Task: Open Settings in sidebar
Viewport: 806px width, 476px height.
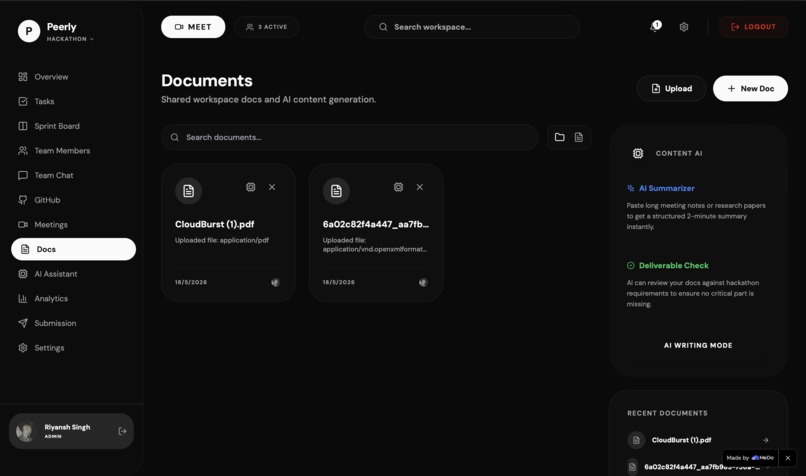Action: 74,348
